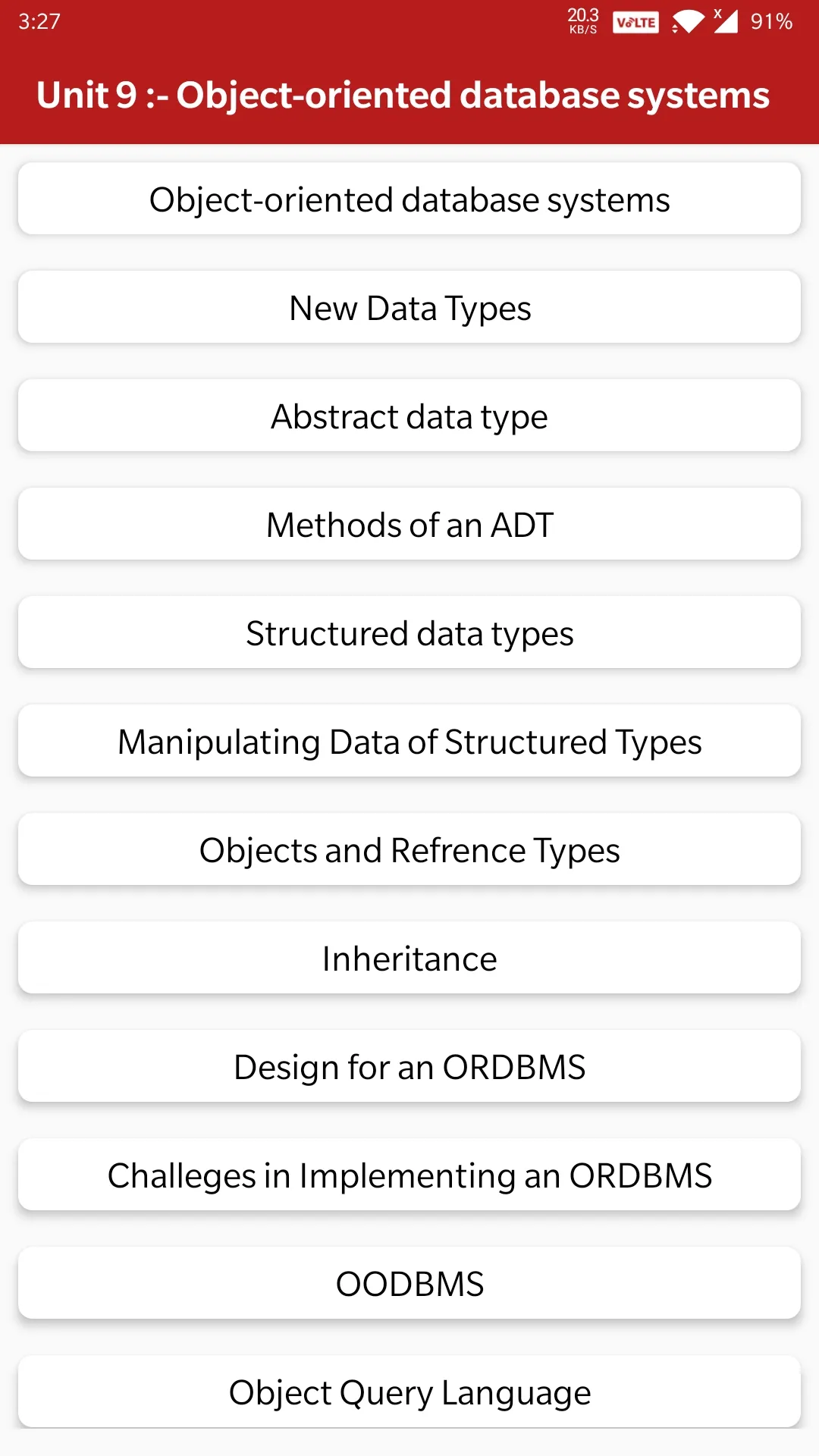Tap the 91% battery indicator
Screen dimensions: 819x1456
click(x=771, y=21)
